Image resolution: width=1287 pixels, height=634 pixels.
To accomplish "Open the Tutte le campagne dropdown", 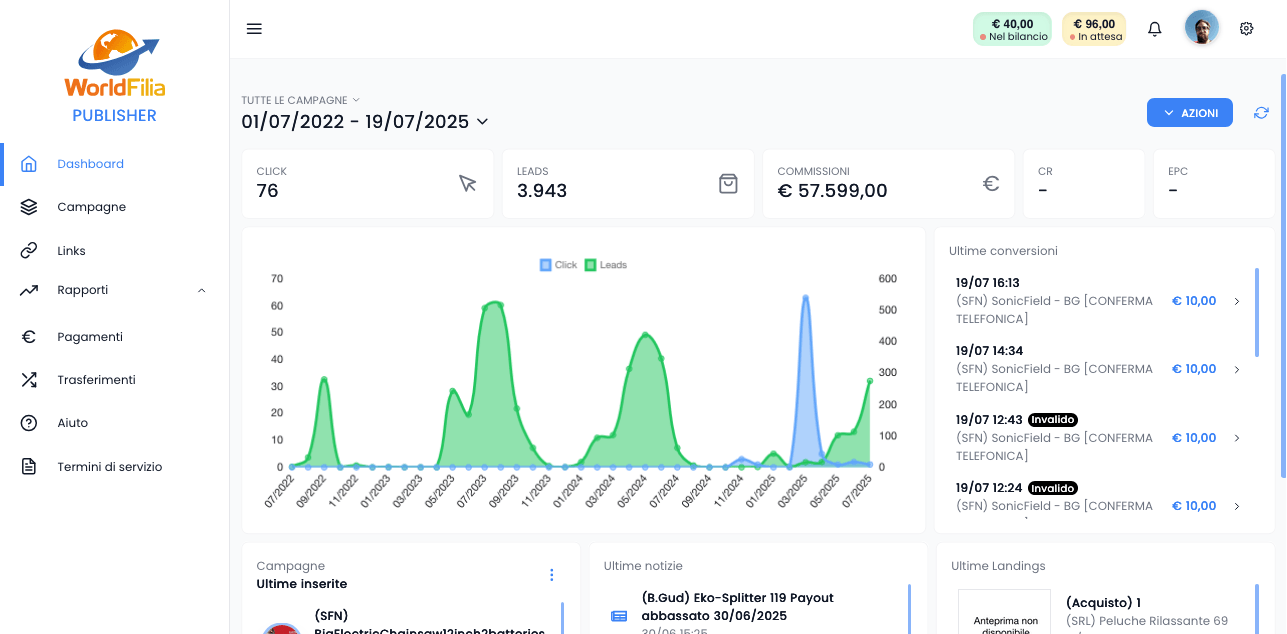I will 300,100.
